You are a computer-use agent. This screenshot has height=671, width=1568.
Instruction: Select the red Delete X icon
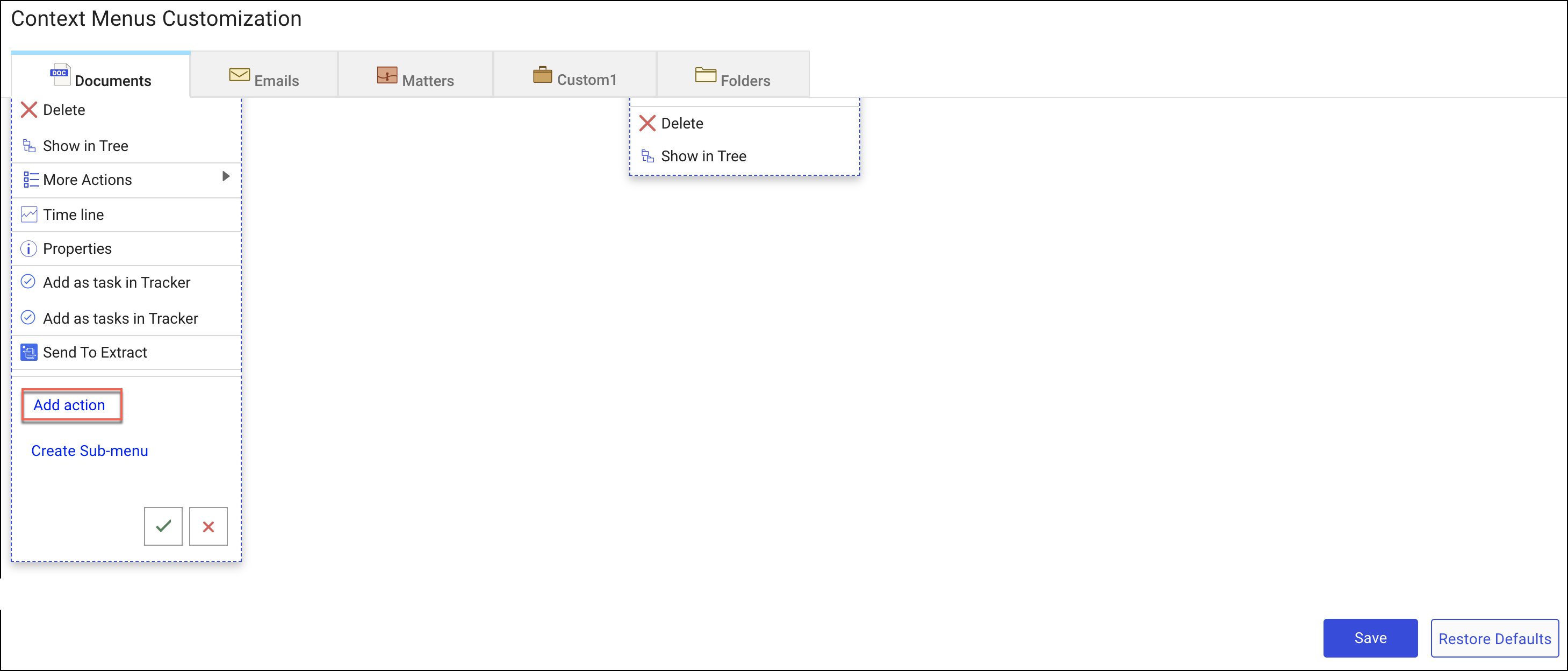[x=28, y=110]
